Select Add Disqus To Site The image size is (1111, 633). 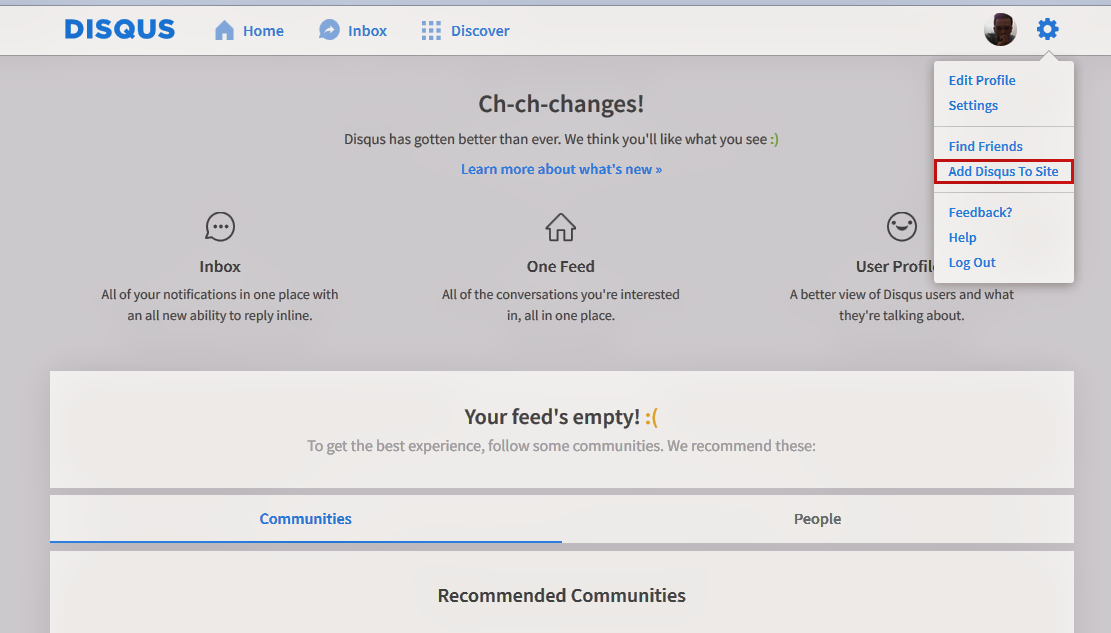tap(1003, 172)
